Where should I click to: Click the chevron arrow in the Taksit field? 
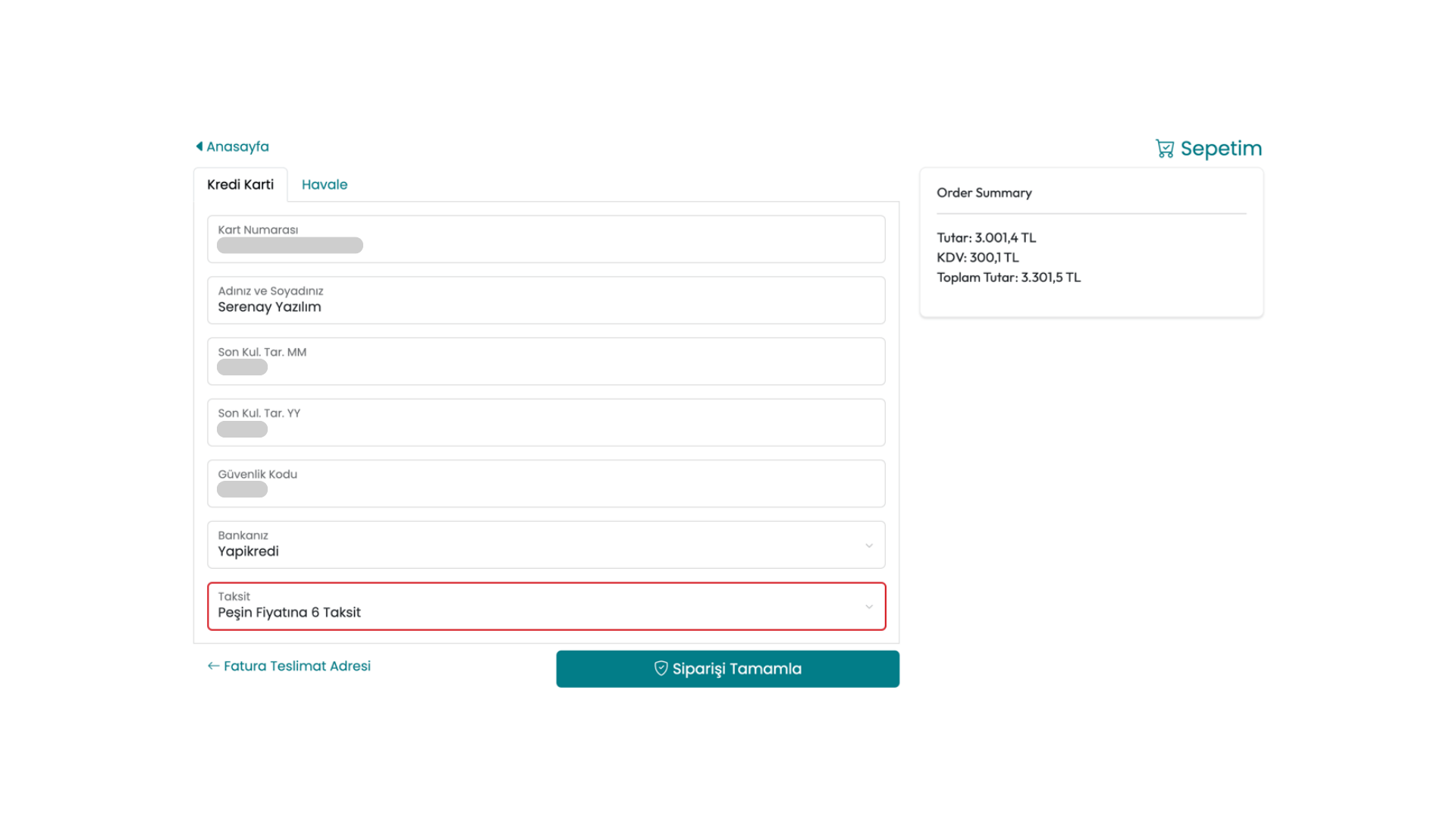869,607
